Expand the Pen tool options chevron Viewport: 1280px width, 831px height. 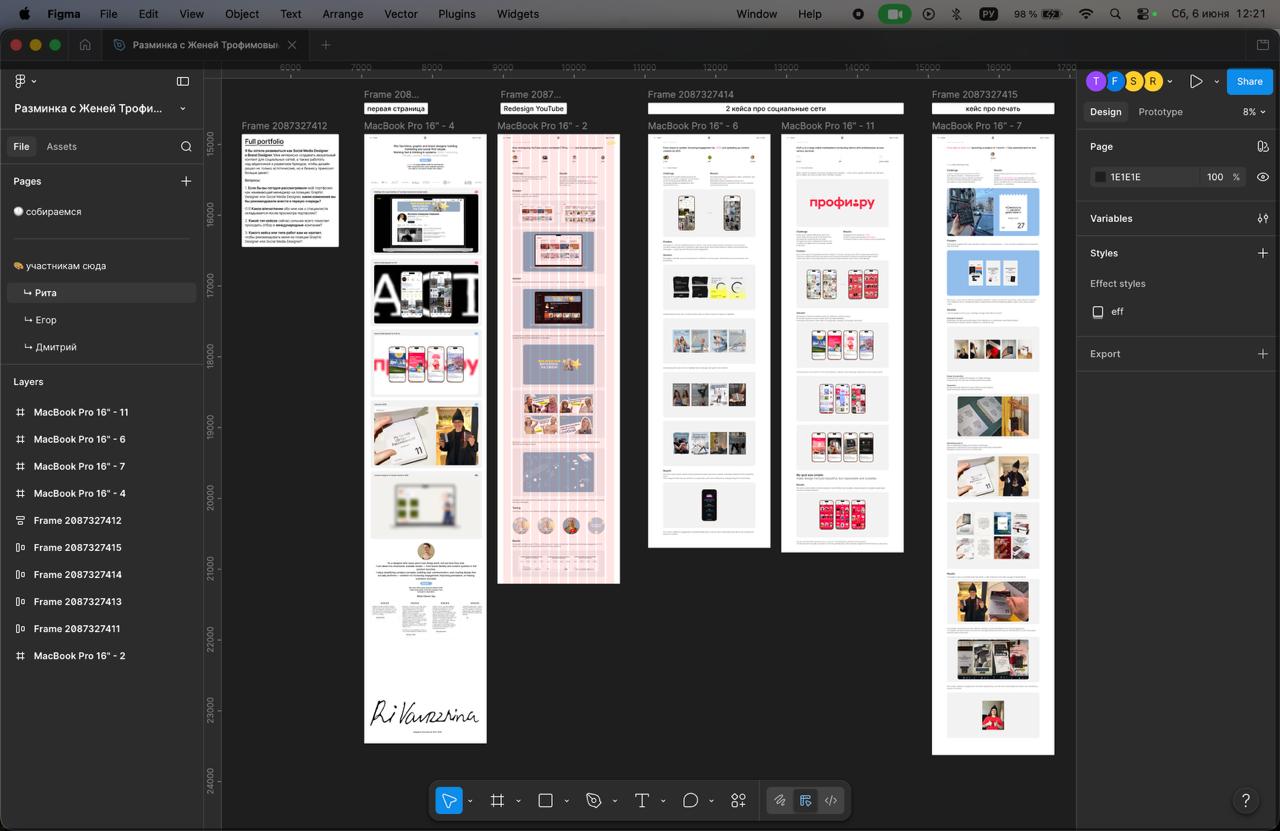coord(614,800)
